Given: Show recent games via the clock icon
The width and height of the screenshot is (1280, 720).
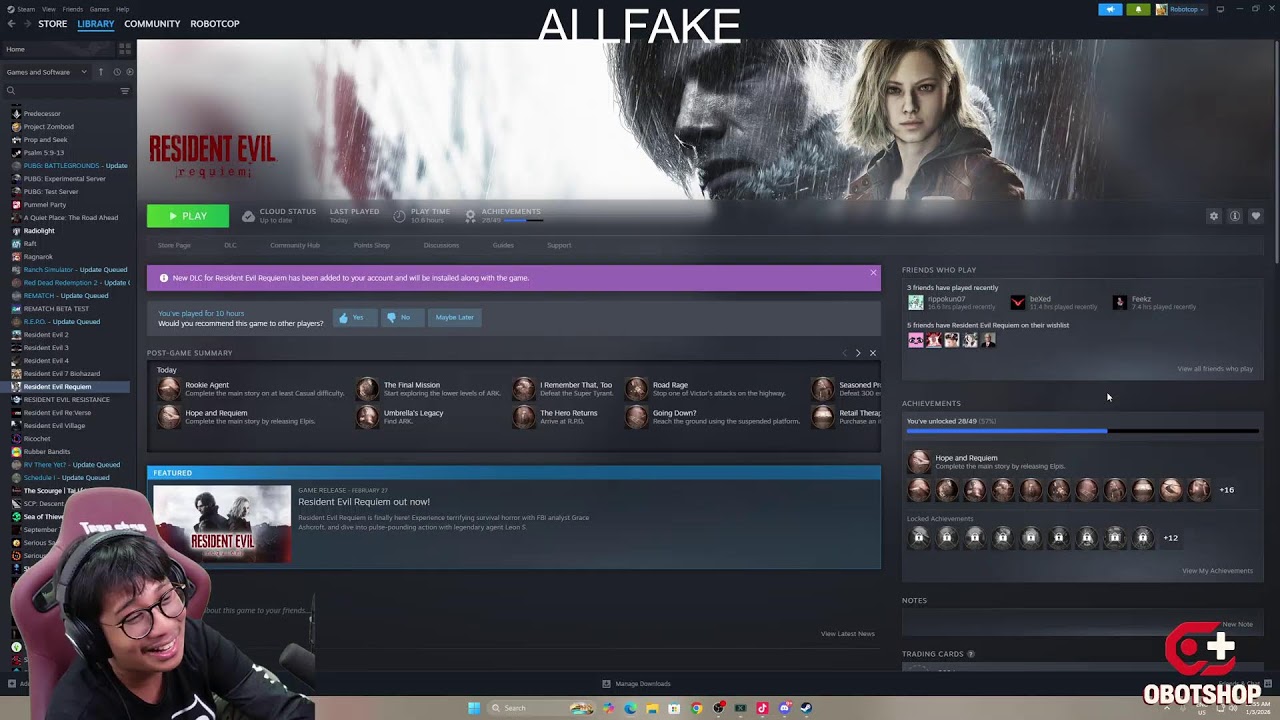Looking at the screenshot, I should (116, 72).
